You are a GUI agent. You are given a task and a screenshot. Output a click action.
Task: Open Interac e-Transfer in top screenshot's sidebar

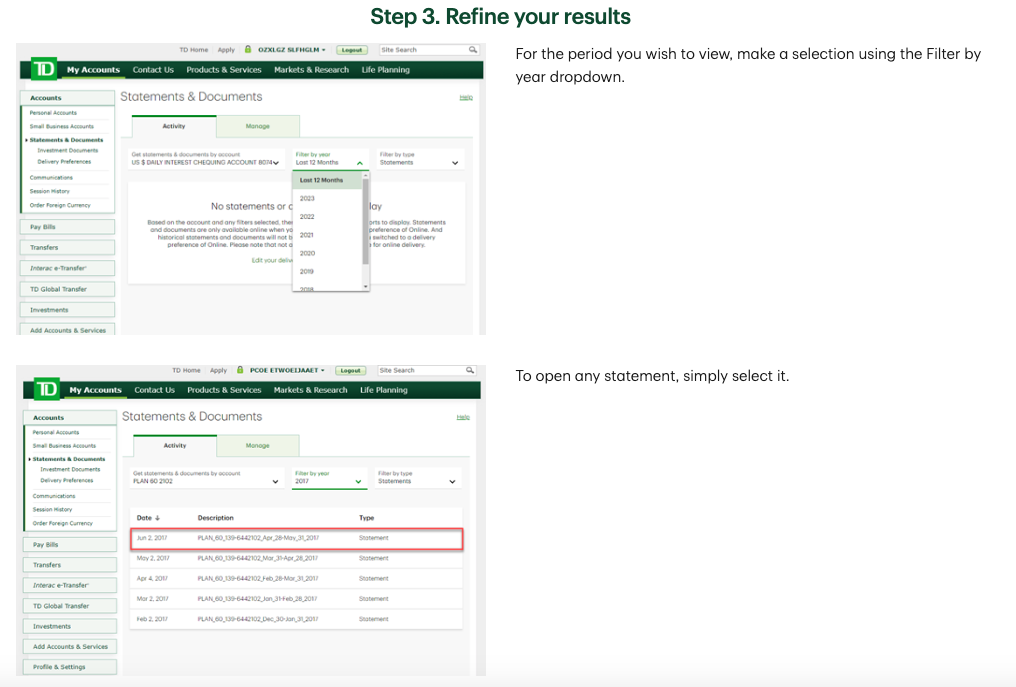click(67, 268)
